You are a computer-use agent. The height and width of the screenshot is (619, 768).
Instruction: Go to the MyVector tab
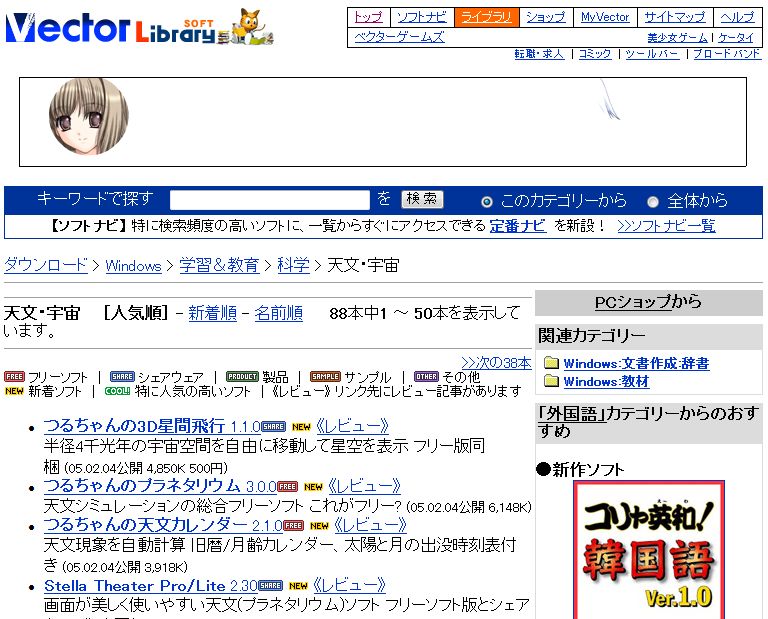point(605,17)
